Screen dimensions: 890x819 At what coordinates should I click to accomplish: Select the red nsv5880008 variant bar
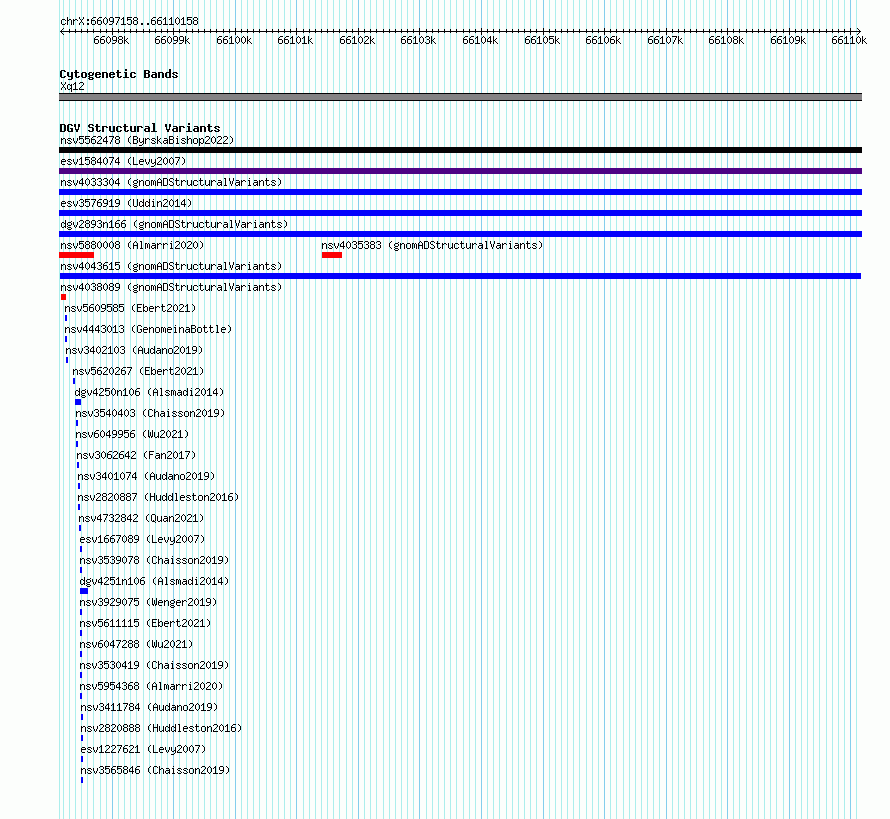(x=77, y=255)
